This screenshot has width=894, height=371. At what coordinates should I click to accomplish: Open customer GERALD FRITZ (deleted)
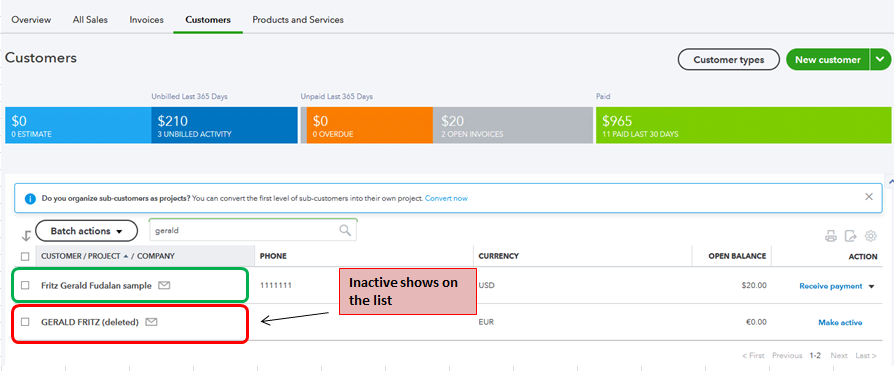click(x=90, y=322)
